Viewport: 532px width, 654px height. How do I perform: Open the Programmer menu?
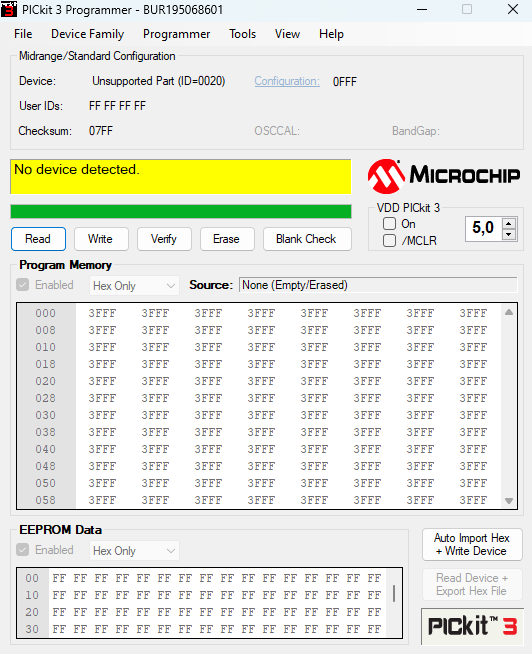click(x=176, y=34)
